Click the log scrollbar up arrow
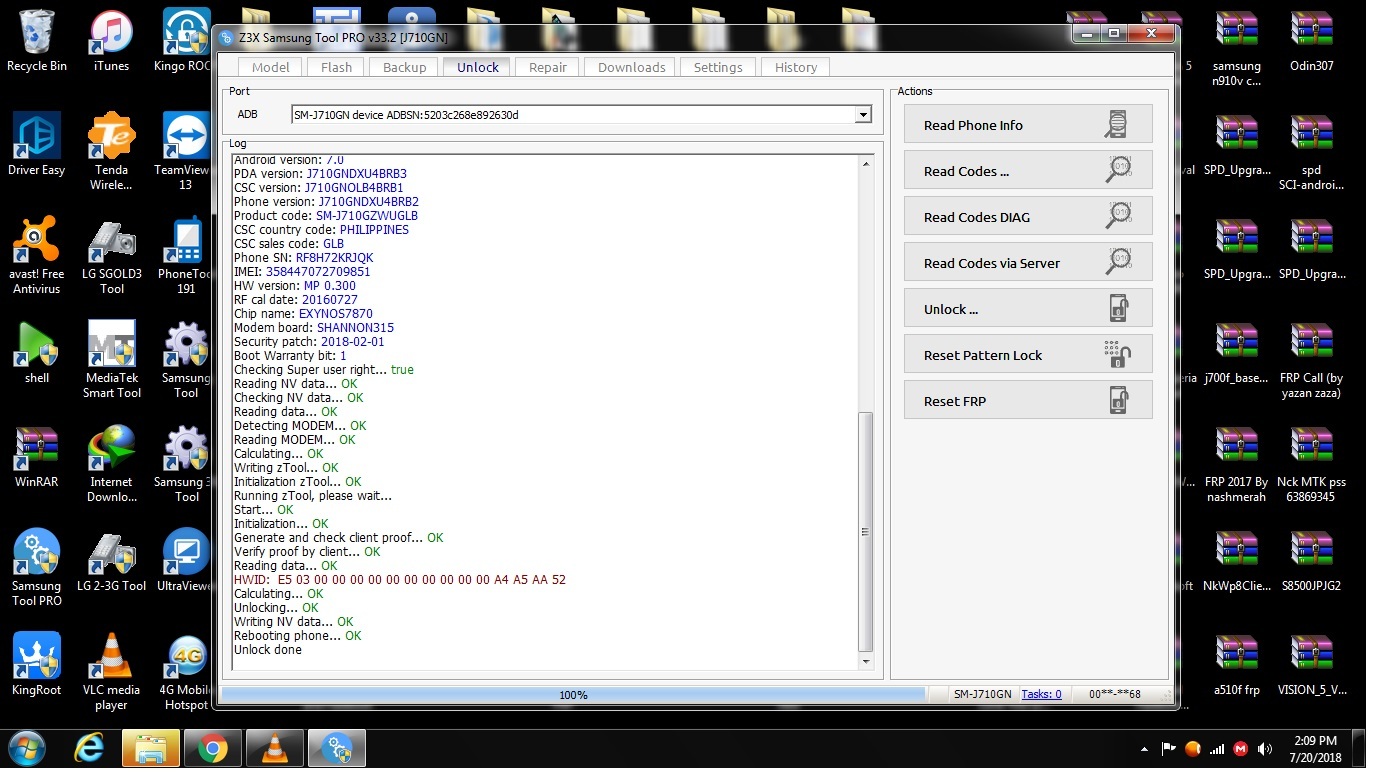This screenshot has width=1376, height=783. click(x=866, y=163)
